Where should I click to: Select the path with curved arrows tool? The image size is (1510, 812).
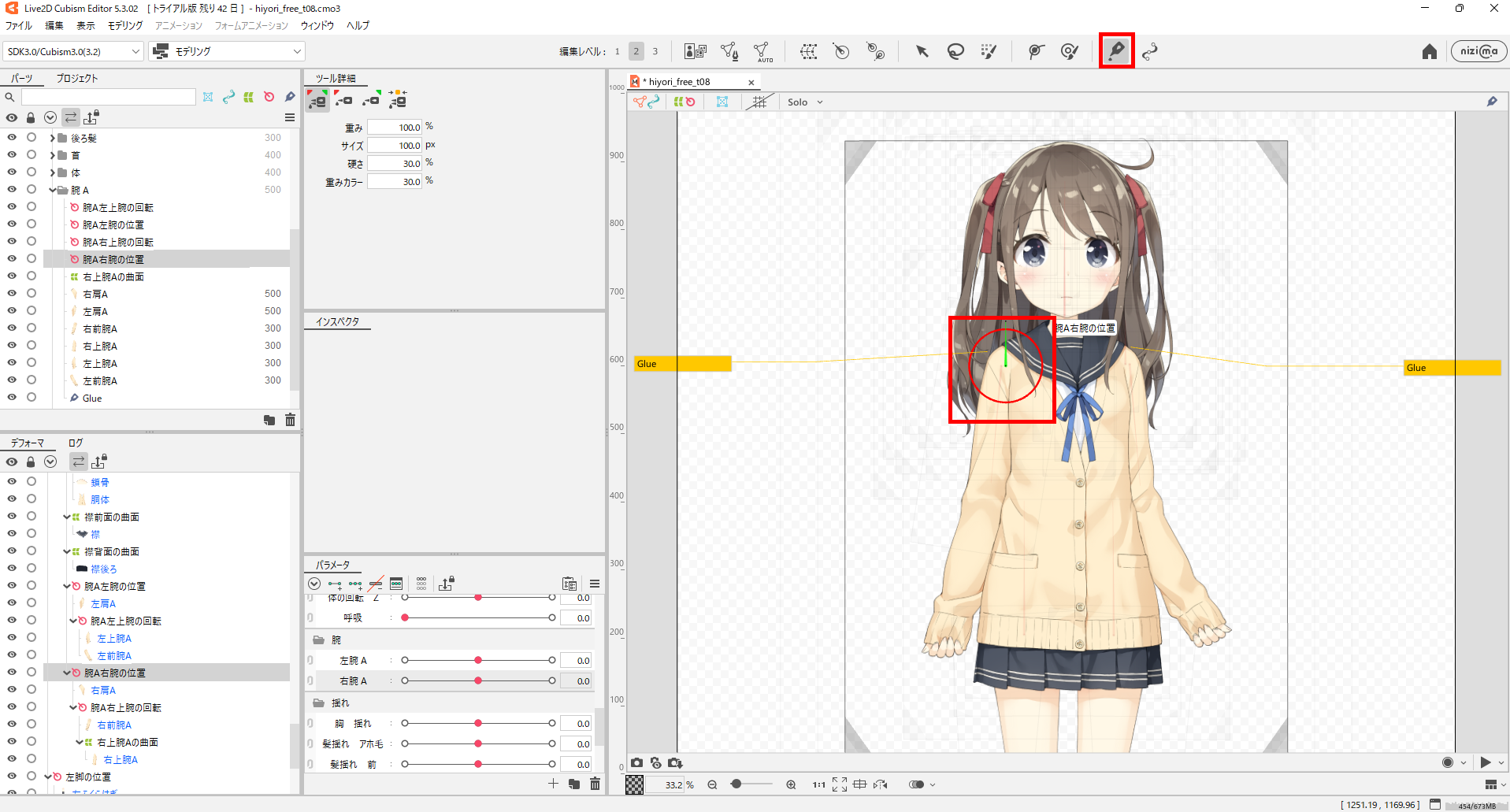pos(1150,52)
